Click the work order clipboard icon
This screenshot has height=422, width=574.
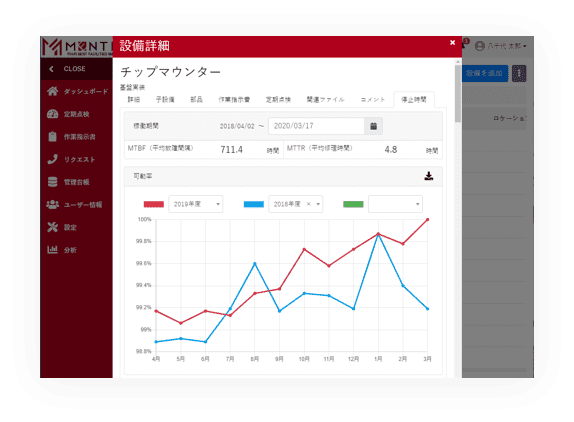point(52,137)
